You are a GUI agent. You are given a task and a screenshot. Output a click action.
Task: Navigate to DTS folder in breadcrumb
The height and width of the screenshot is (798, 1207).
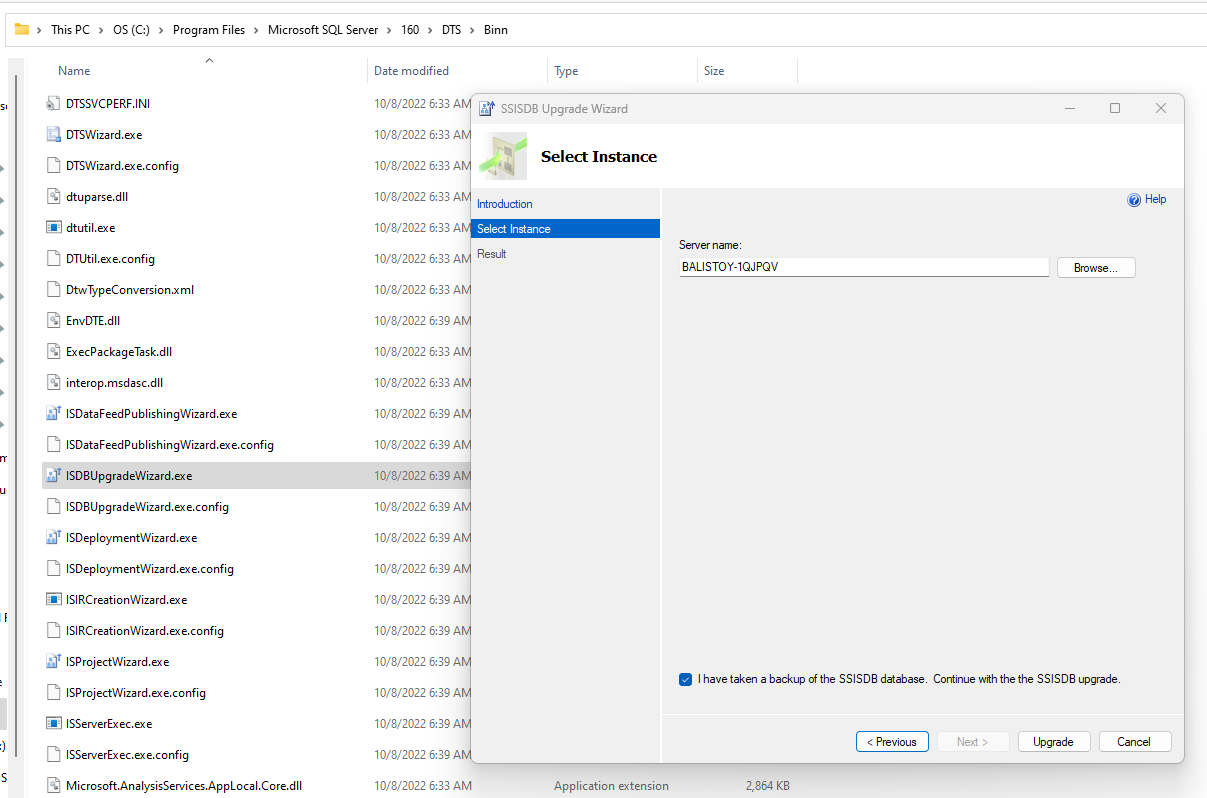451,30
